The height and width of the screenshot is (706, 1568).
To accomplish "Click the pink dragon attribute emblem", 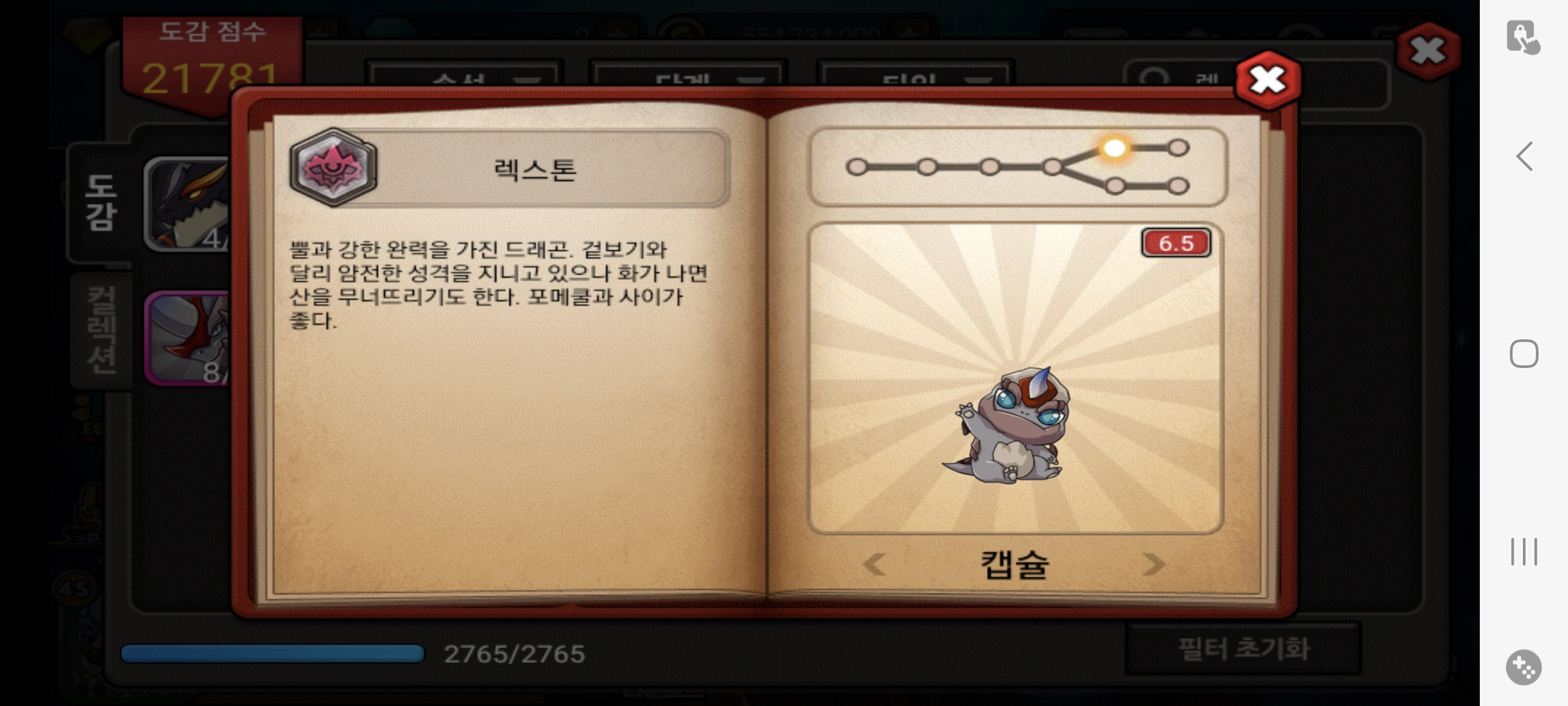I will coord(333,168).
